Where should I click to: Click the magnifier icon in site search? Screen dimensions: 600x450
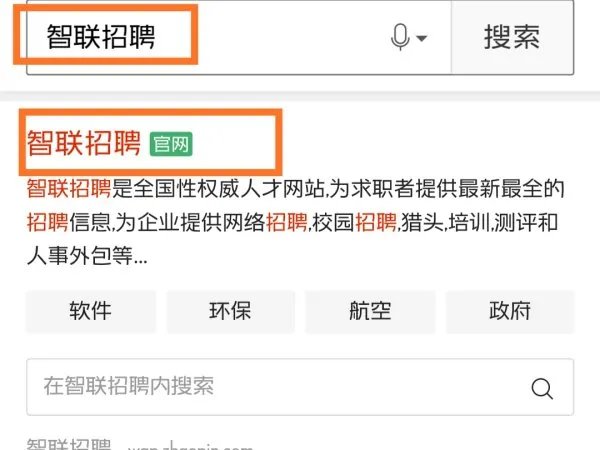[542, 388]
